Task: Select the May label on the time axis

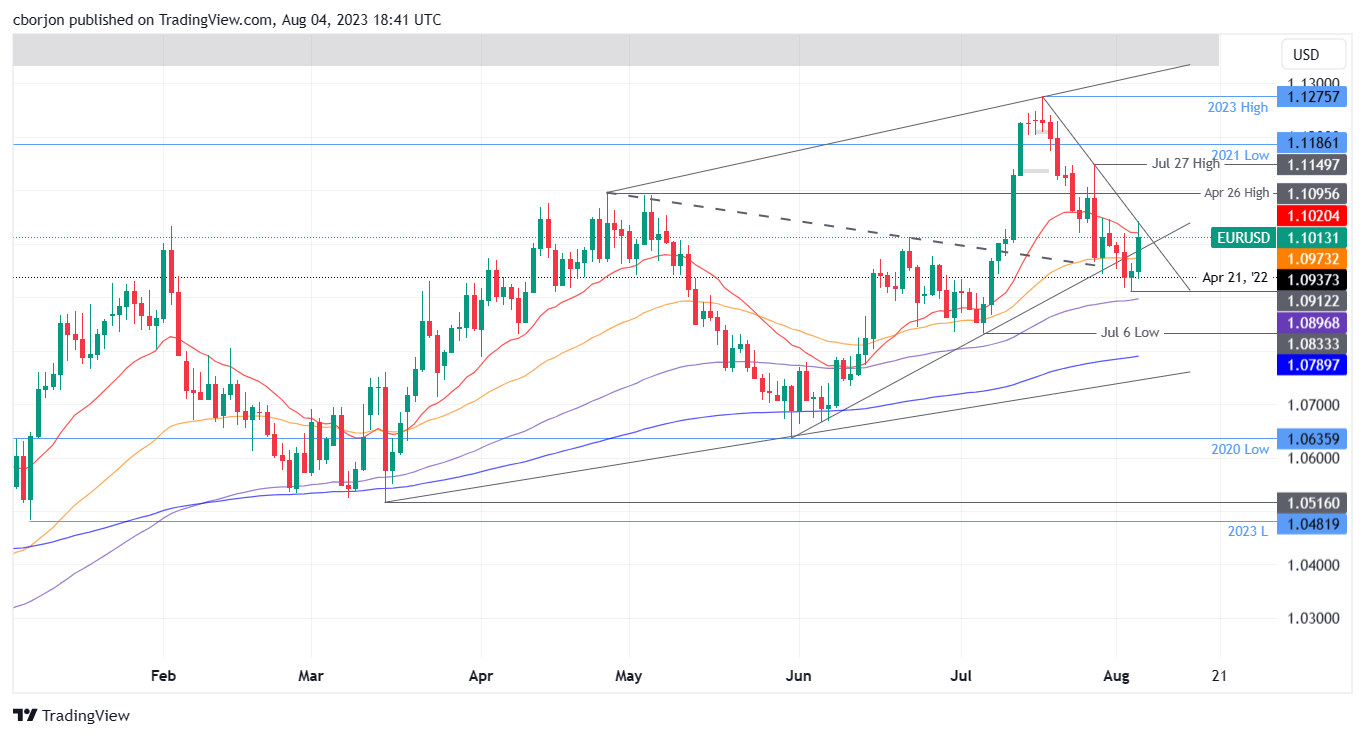Action: point(629,676)
